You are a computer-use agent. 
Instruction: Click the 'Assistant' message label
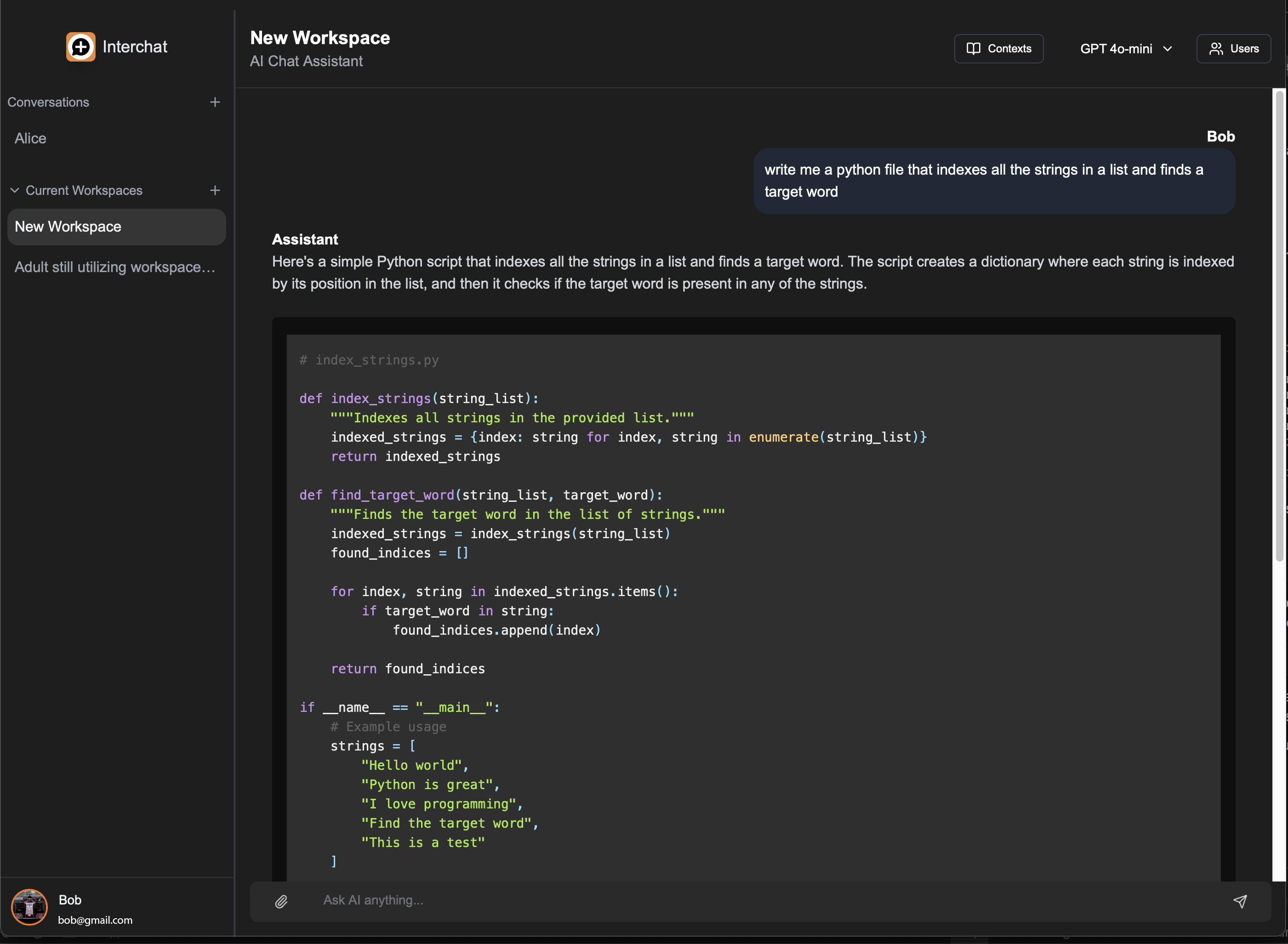(305, 239)
